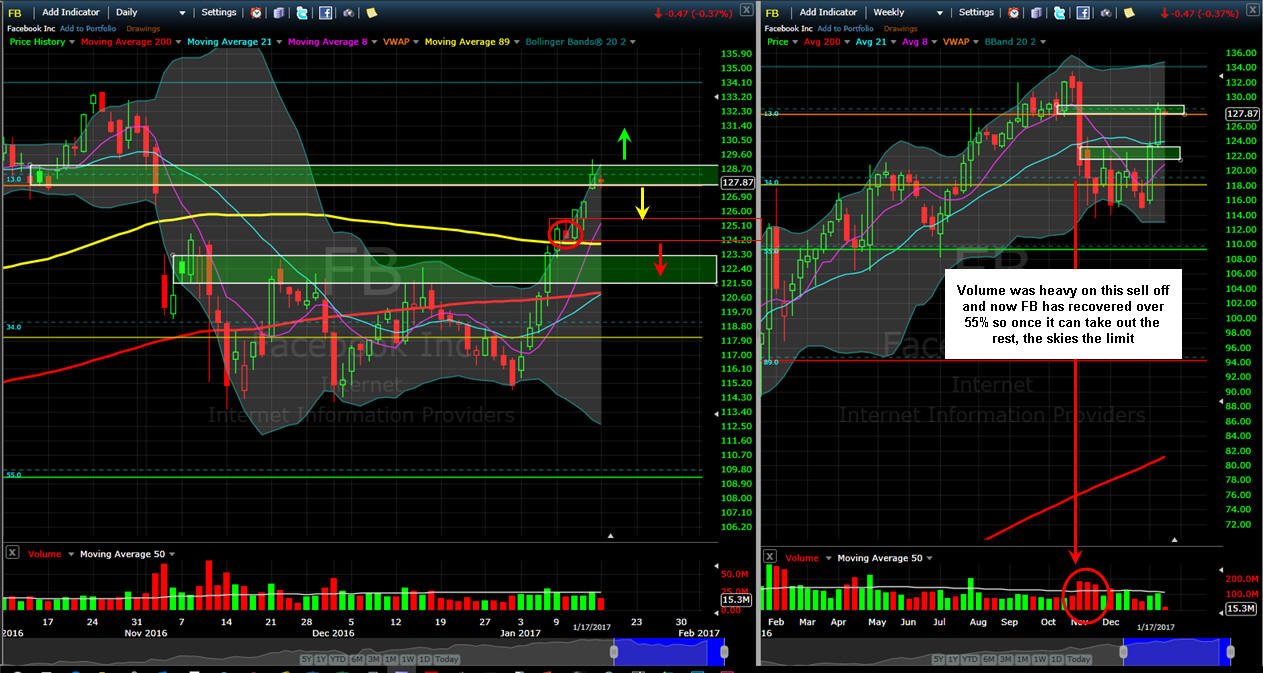Click the Twitter share icon on weekly chart
1263x673 pixels.
(x=1059, y=13)
